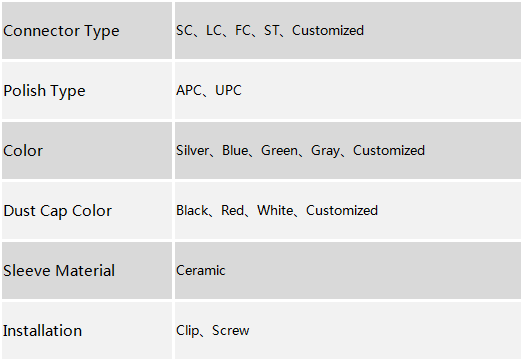Select the Black, Red, White, Customized value
Viewport: 524px width, 362px height.
pyautogui.click(x=277, y=211)
